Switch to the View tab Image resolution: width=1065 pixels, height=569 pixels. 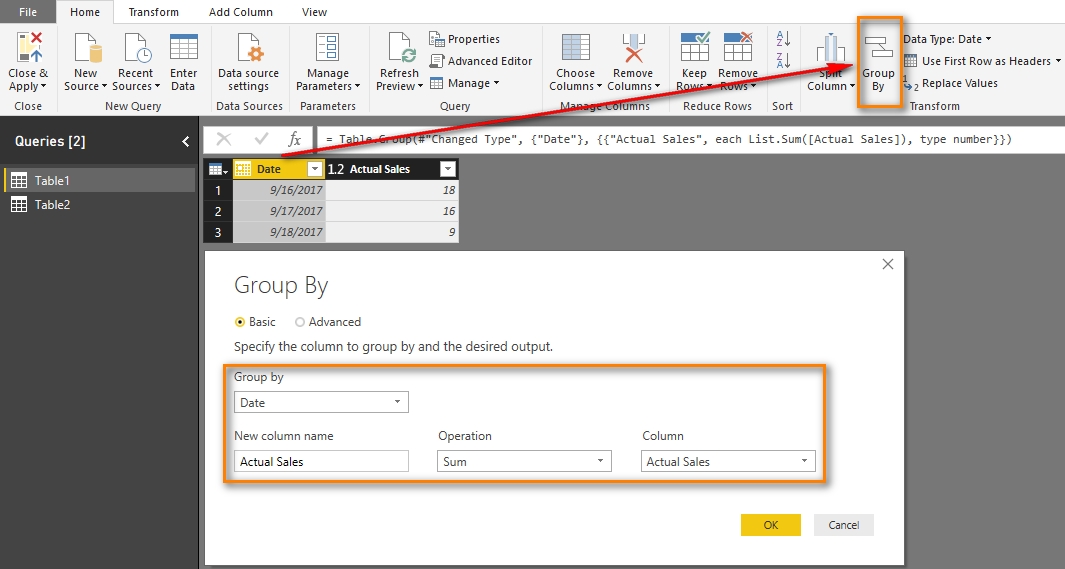click(x=314, y=12)
